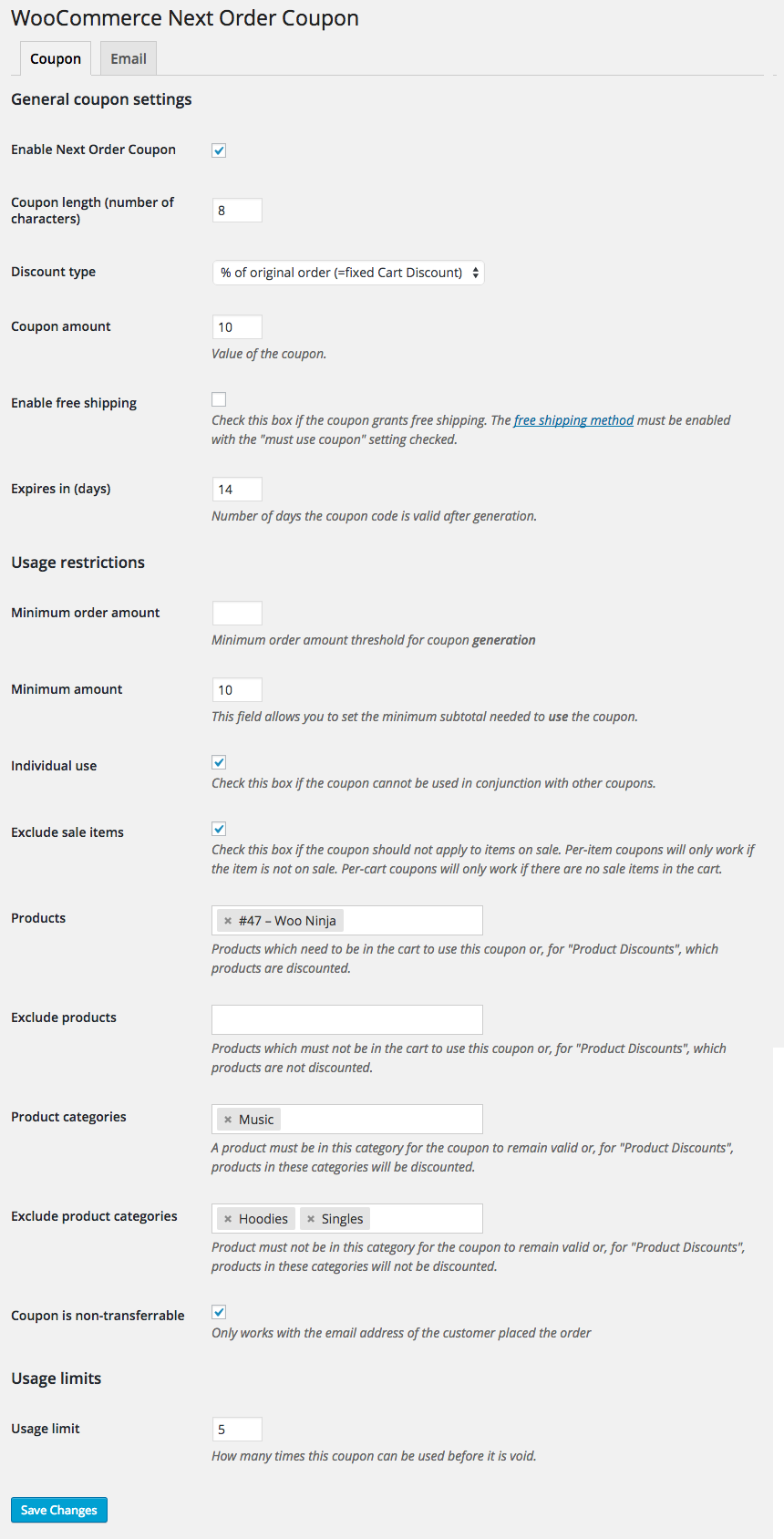Remove the Singles excluded category tag

click(x=311, y=1219)
